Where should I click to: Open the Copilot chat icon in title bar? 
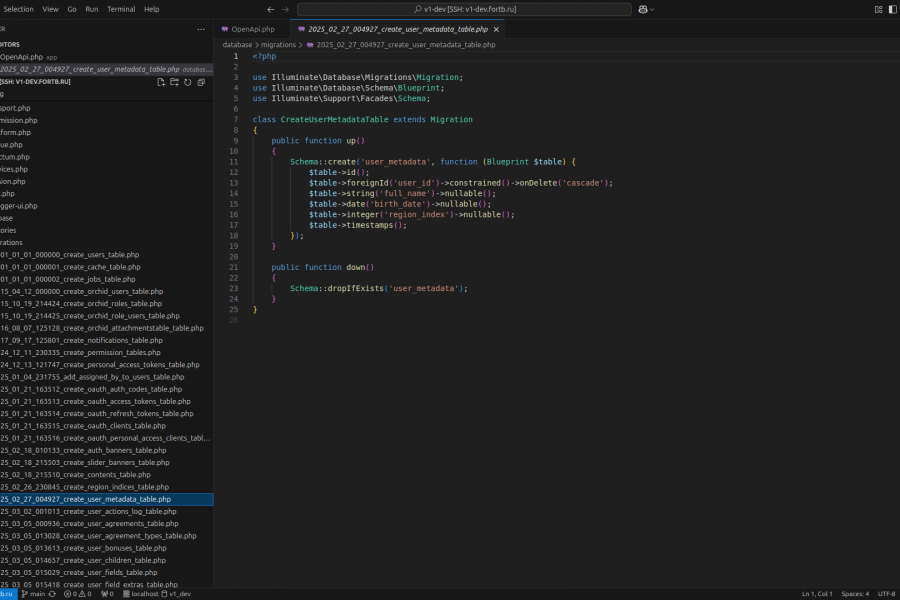[642, 9]
